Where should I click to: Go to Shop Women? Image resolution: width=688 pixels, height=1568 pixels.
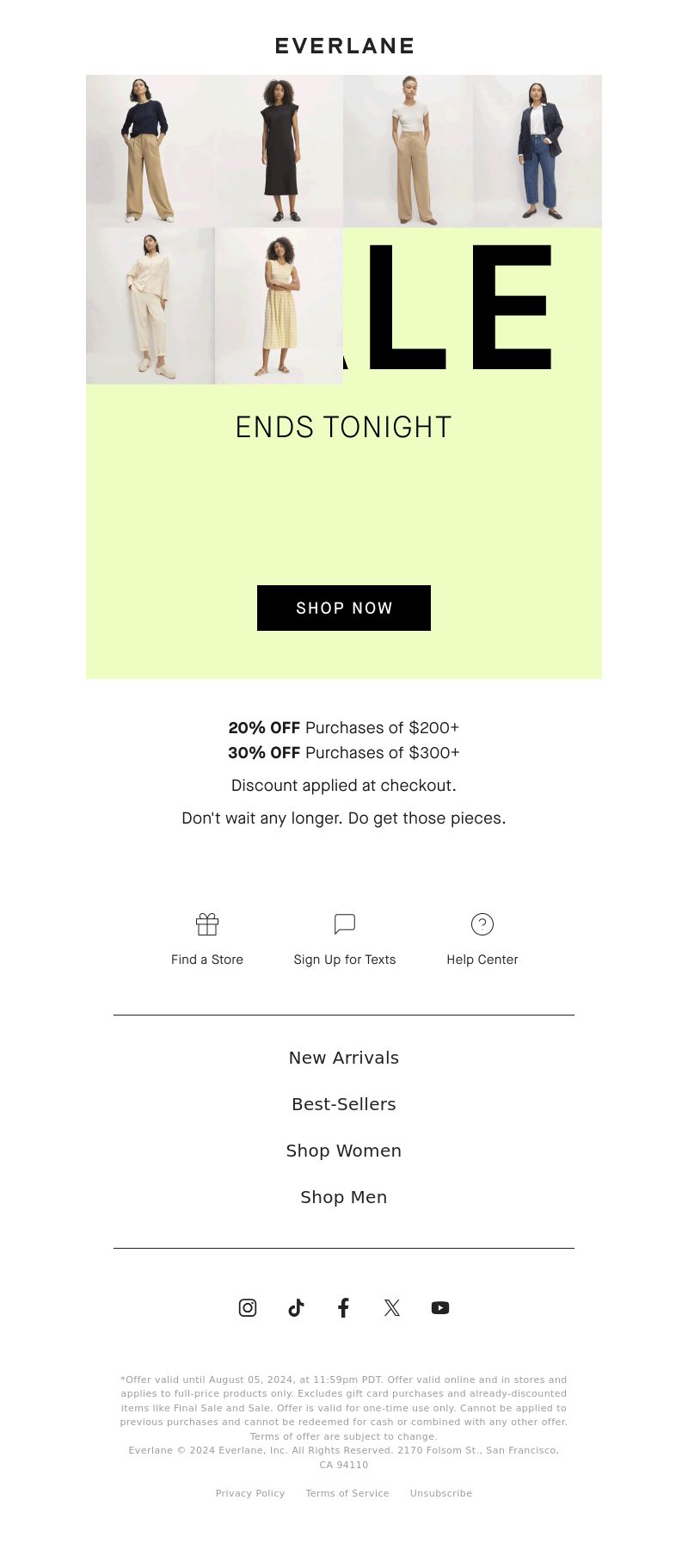click(x=344, y=1151)
